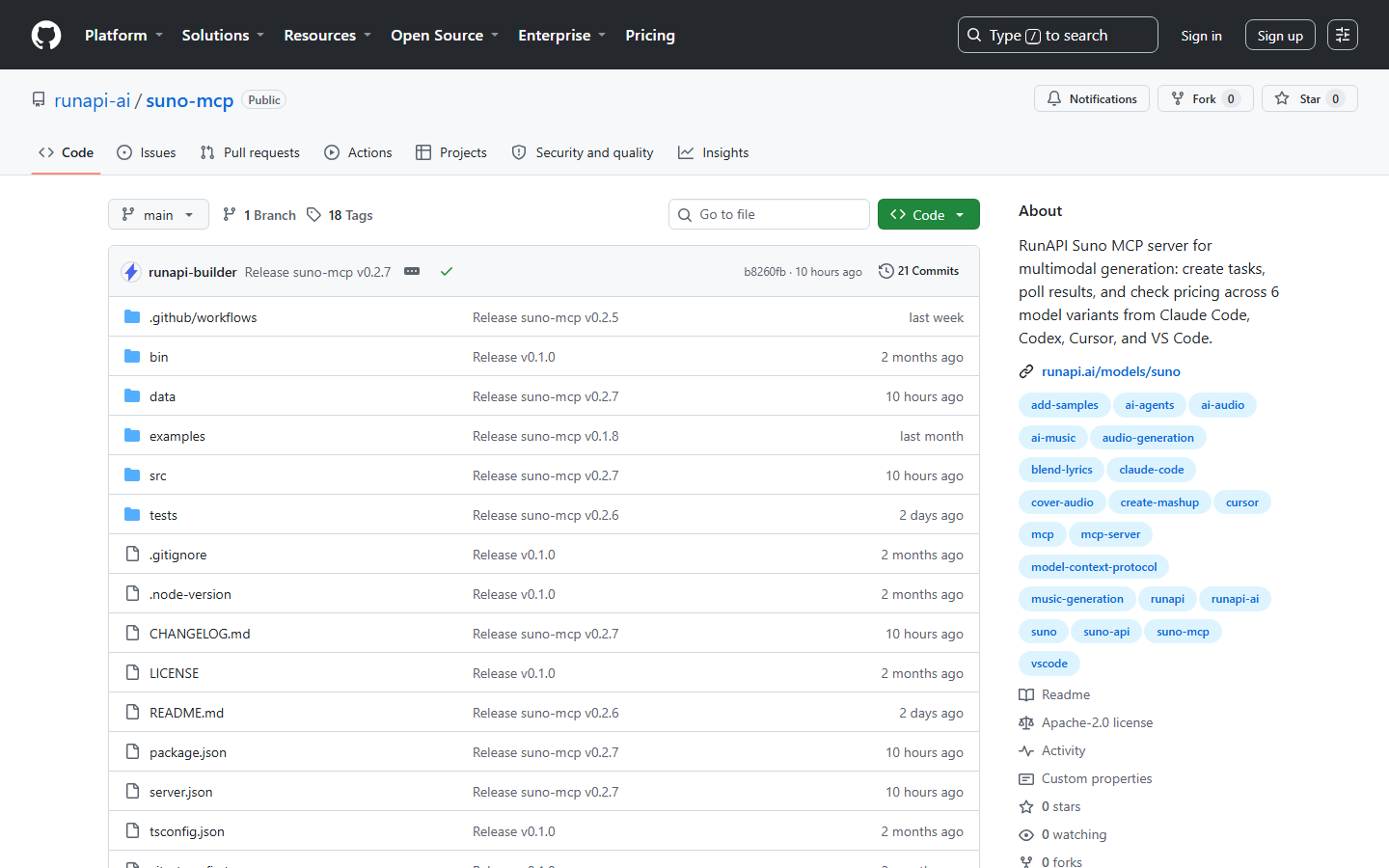Click the Sign in link
This screenshot has width=1389, height=868.
1201,35
